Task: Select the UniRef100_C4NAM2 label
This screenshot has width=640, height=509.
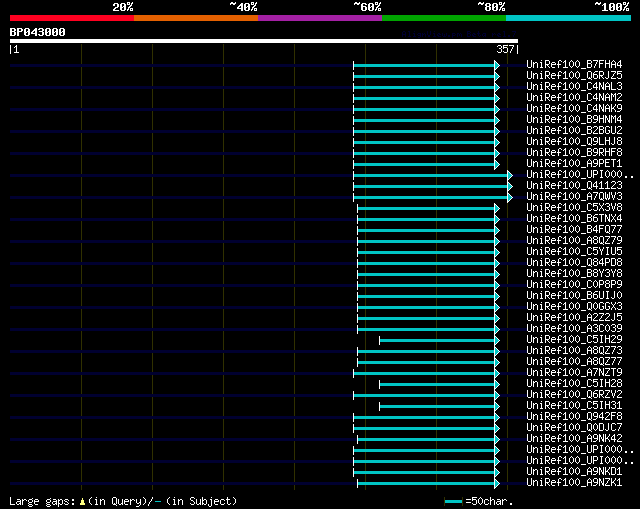Action: tap(574, 97)
